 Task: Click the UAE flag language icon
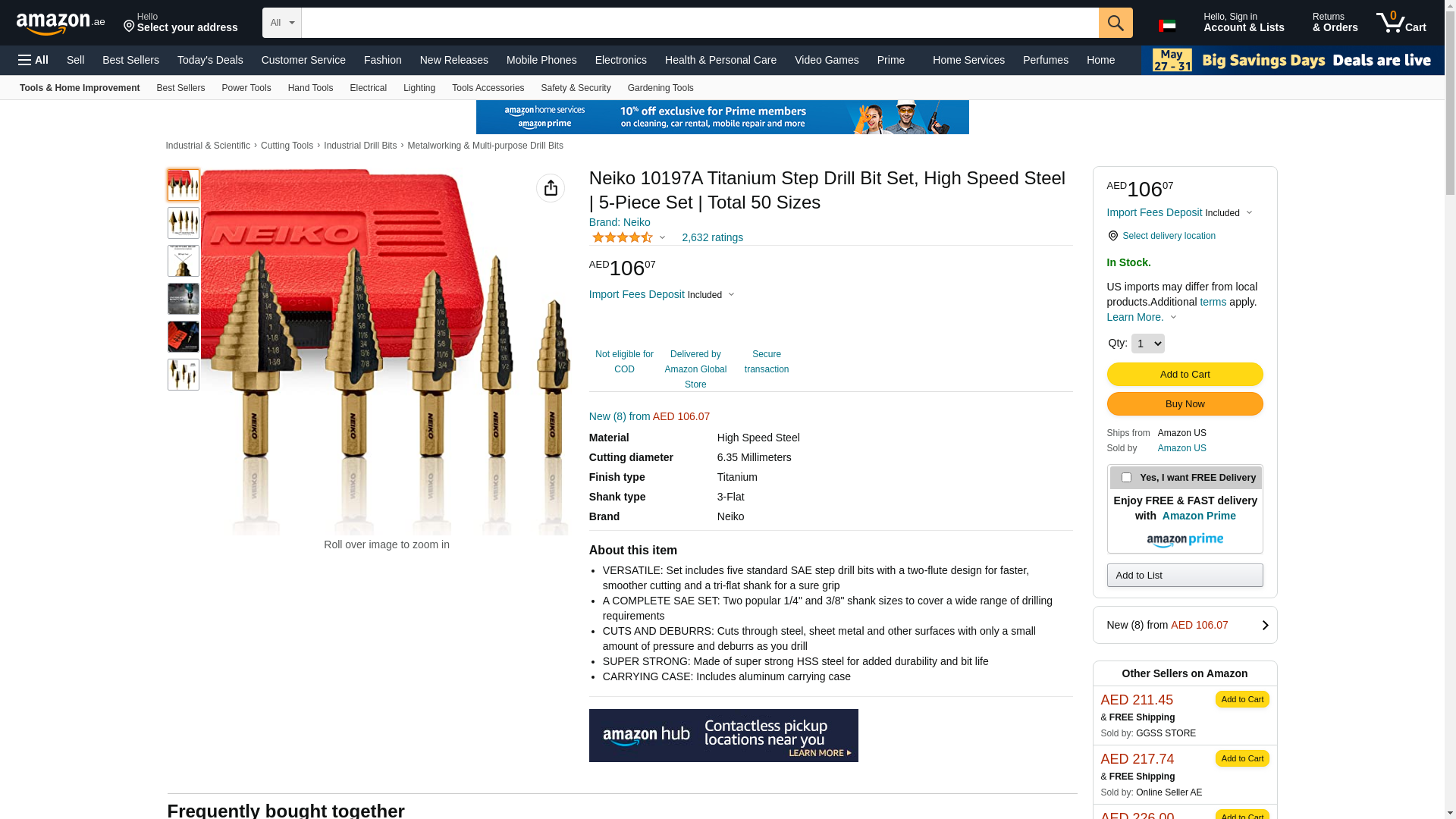[x=1167, y=26]
